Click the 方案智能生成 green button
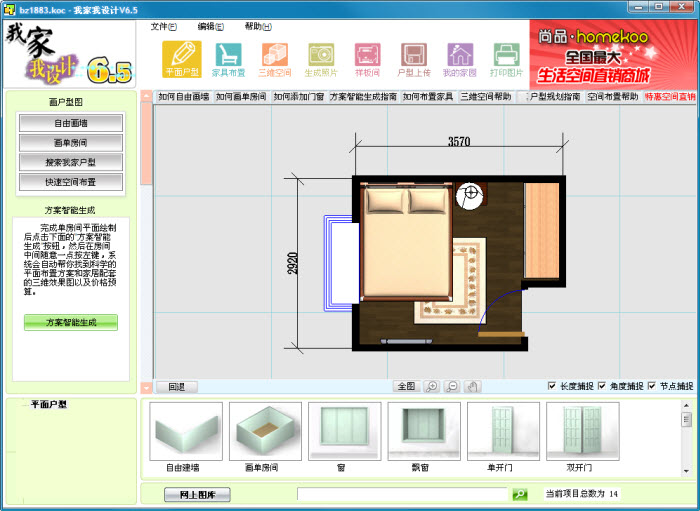 click(x=70, y=322)
